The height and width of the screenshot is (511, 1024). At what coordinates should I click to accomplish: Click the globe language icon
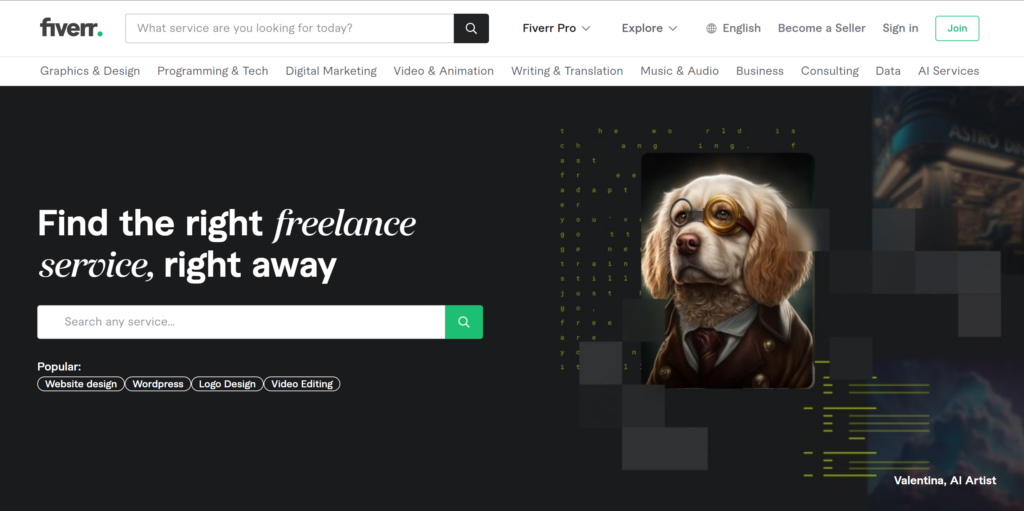711,28
